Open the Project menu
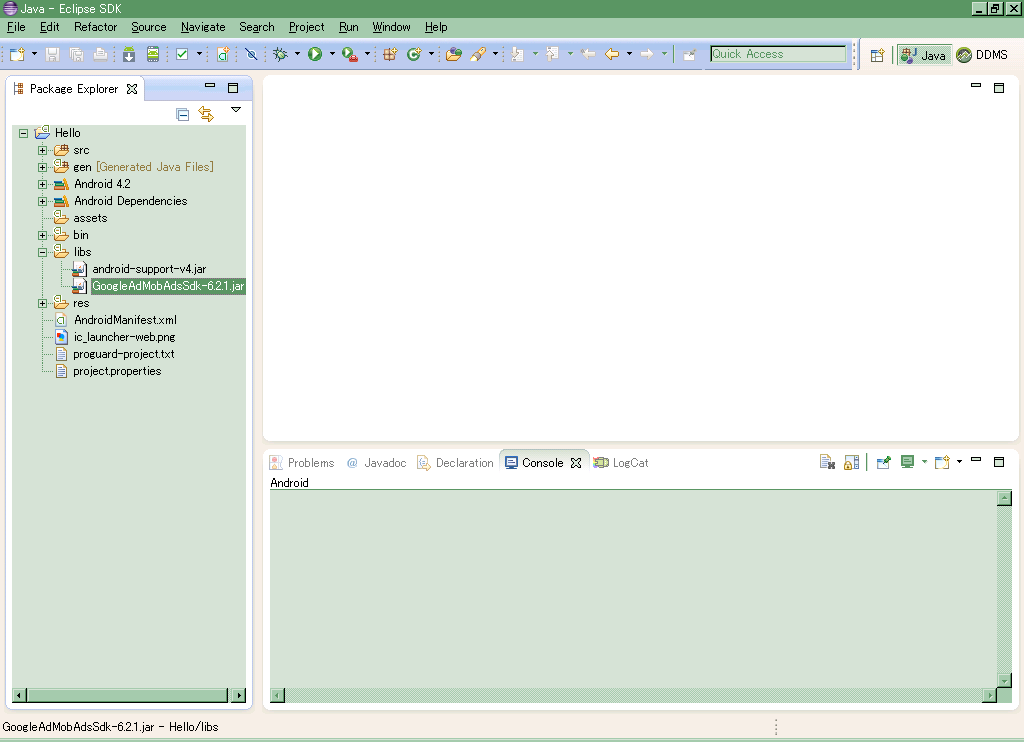Viewport: 1024px width, 742px height. (x=306, y=27)
